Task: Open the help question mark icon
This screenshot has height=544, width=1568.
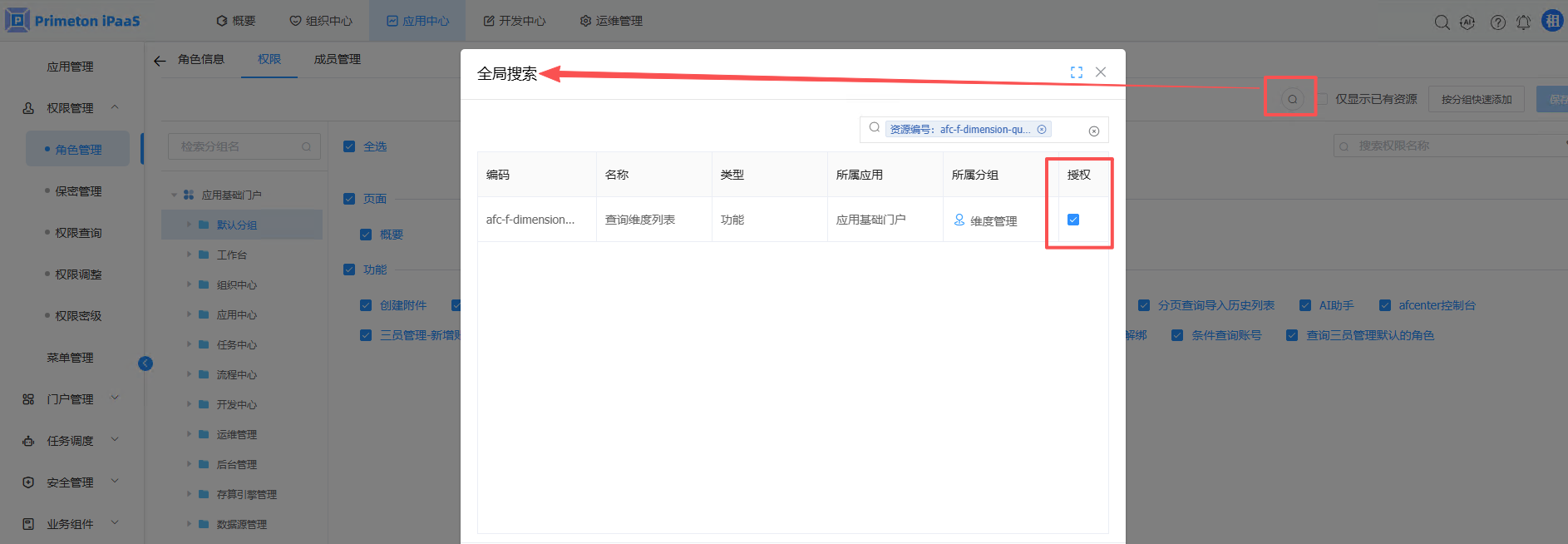Action: pos(1497,22)
